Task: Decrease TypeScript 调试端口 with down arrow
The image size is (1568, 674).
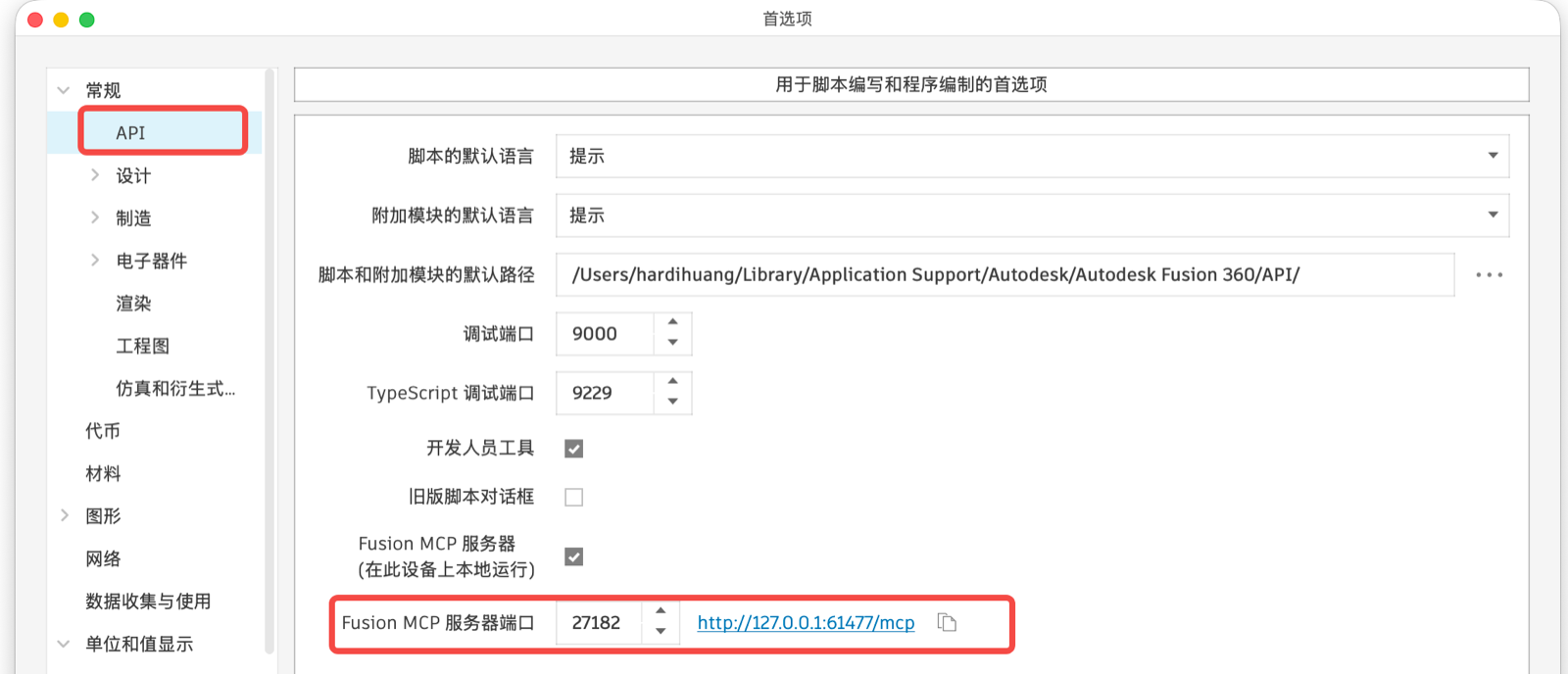Action: [673, 402]
